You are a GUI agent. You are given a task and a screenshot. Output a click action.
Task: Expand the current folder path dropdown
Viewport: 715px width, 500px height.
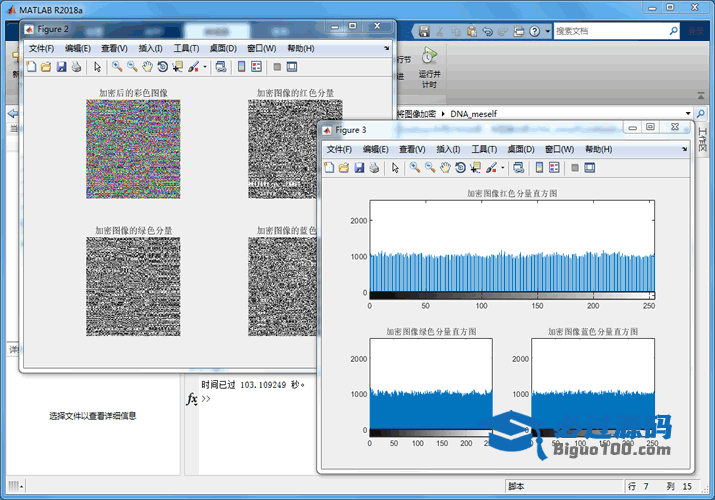(688, 114)
